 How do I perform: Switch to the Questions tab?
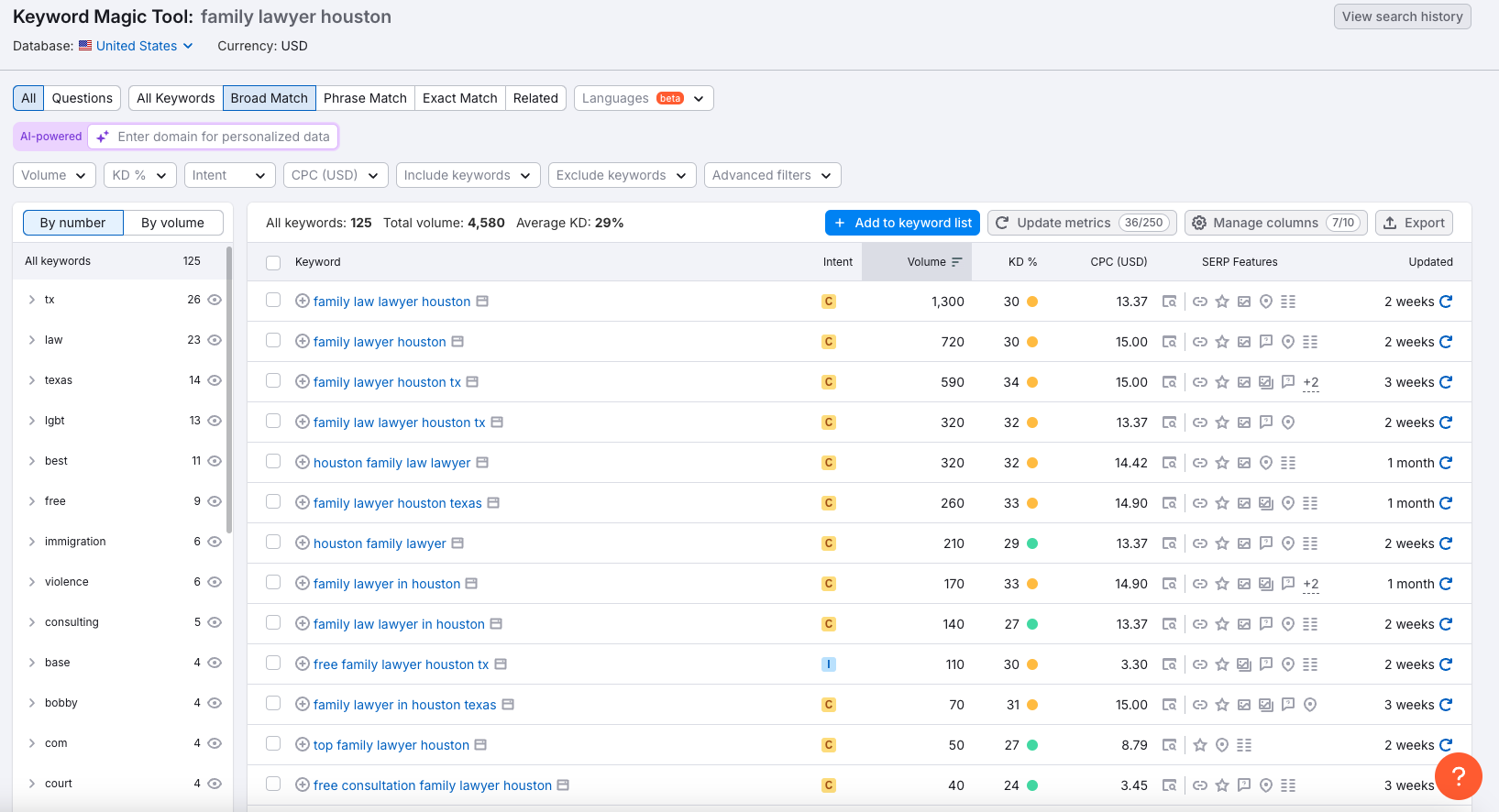pos(82,98)
